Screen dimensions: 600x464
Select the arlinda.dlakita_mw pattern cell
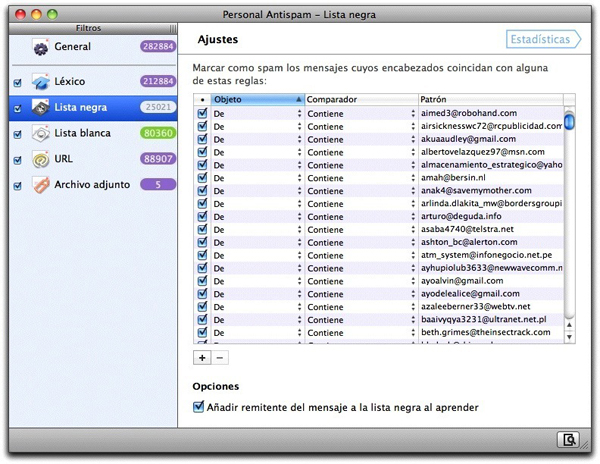pos(491,204)
